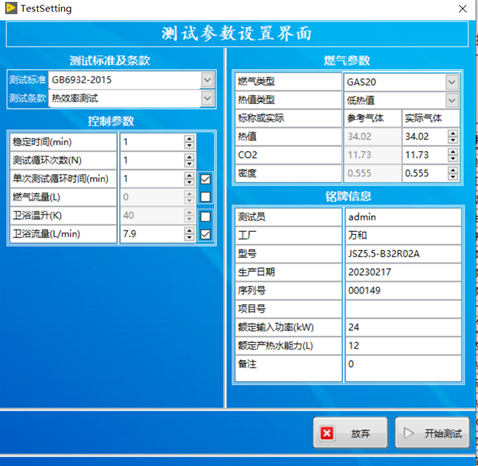Click the 测试标准 label
Screen dimensions: 478x466
[x=28, y=80]
